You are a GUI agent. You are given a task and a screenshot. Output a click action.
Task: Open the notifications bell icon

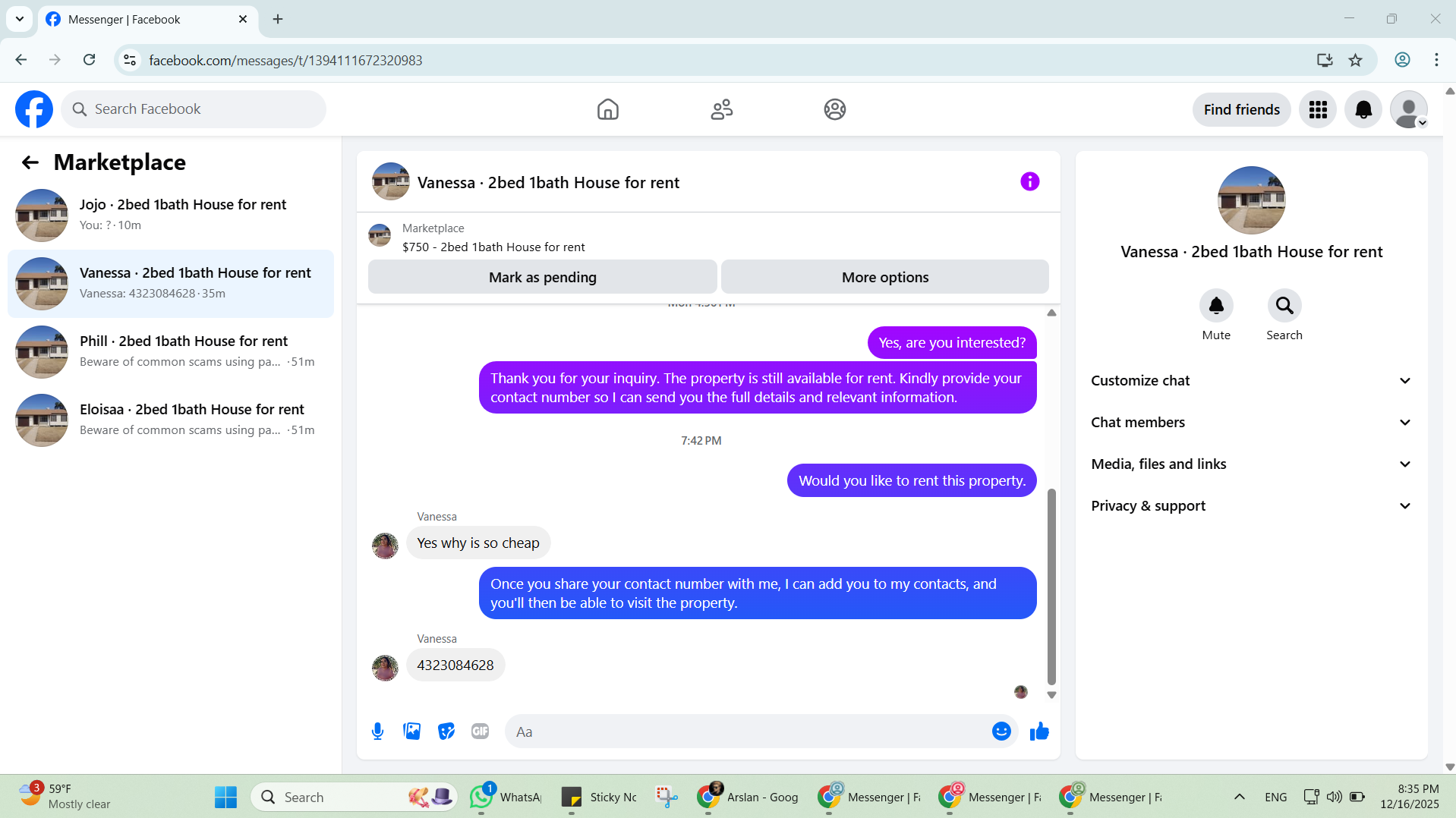[x=1363, y=109]
